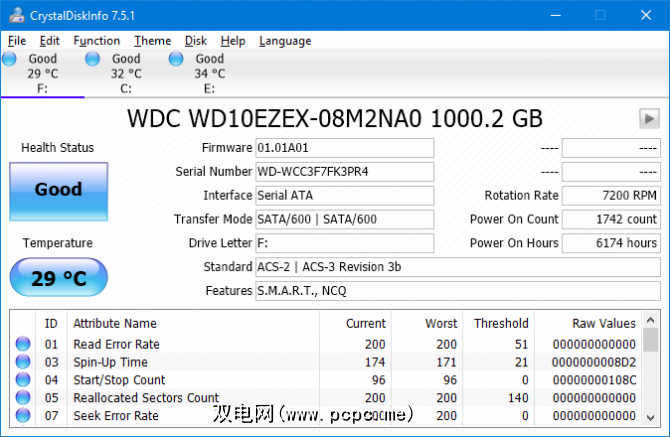This screenshot has height=437, width=670.
Task: Open the Language menu
Action: (x=285, y=41)
